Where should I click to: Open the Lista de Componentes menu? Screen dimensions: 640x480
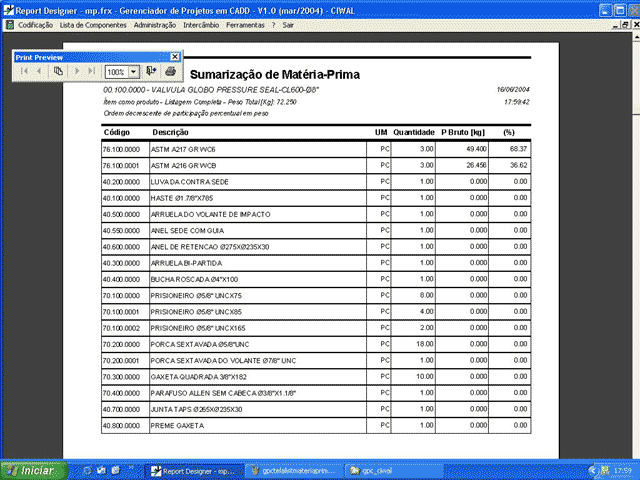pos(94,23)
